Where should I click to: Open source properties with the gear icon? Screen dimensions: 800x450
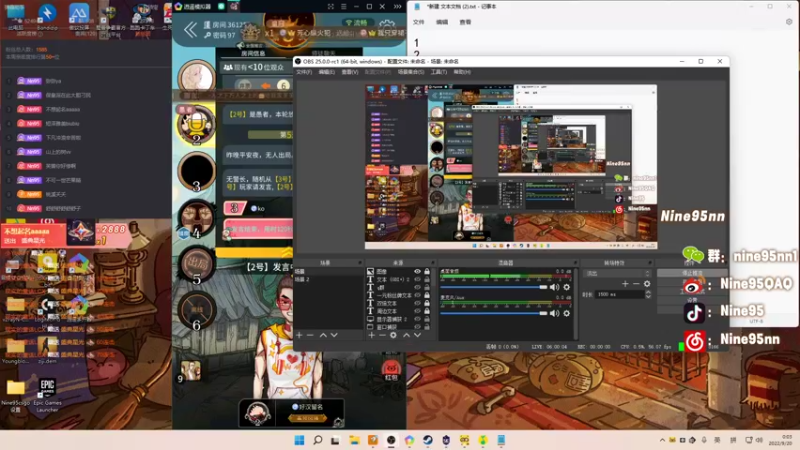coord(393,335)
